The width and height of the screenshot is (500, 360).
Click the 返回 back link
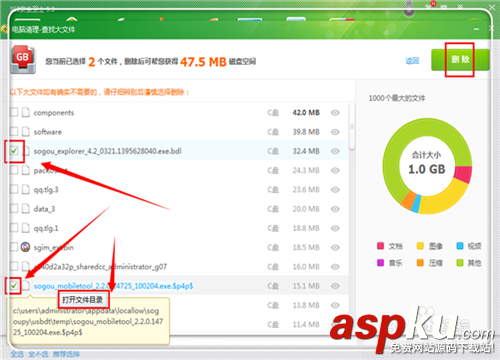click(x=412, y=61)
